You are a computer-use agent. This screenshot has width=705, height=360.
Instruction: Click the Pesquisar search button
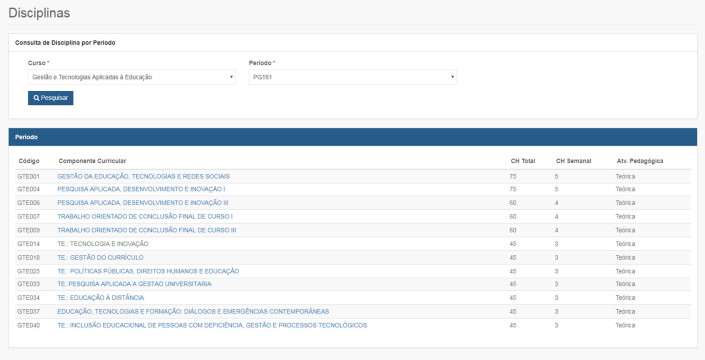pos(50,98)
